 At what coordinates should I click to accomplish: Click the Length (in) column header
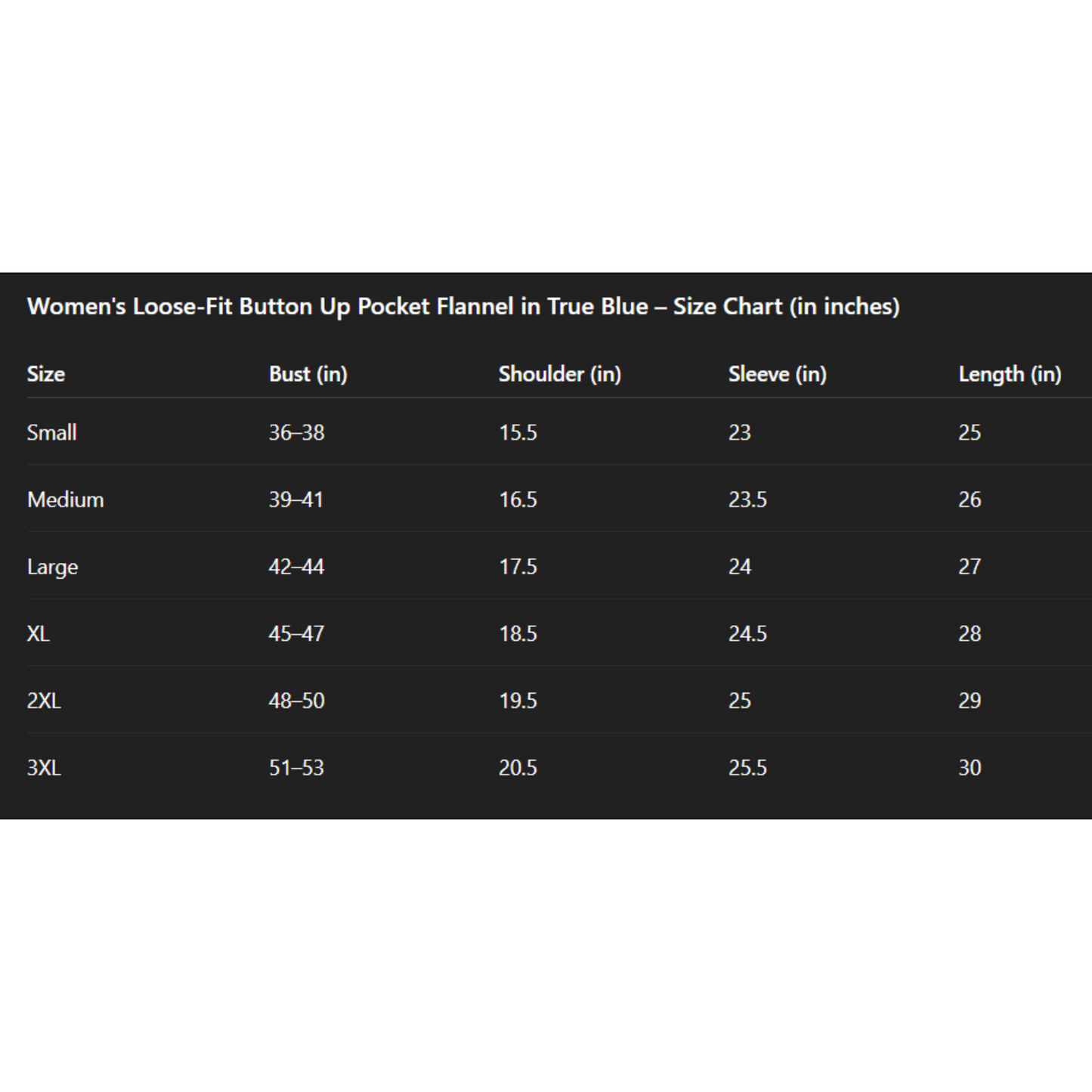click(1010, 374)
